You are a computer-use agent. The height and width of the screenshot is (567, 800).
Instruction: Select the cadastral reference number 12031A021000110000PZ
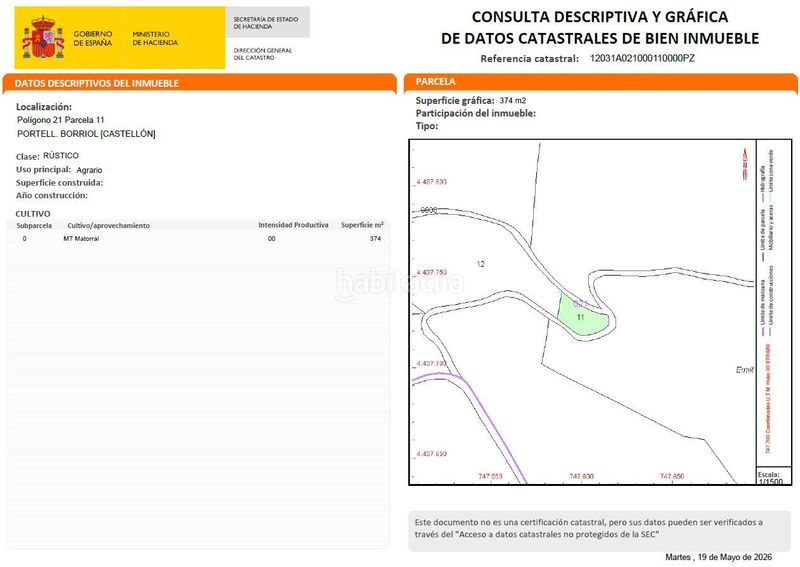pos(642,58)
